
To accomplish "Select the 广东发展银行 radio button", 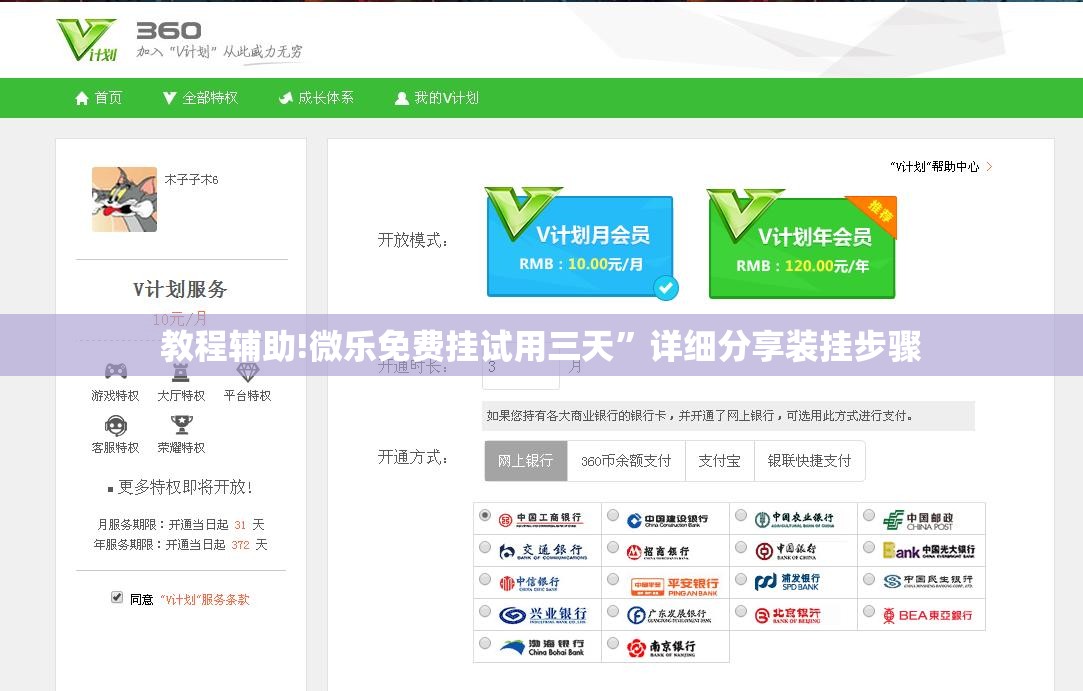I will 613,611.
